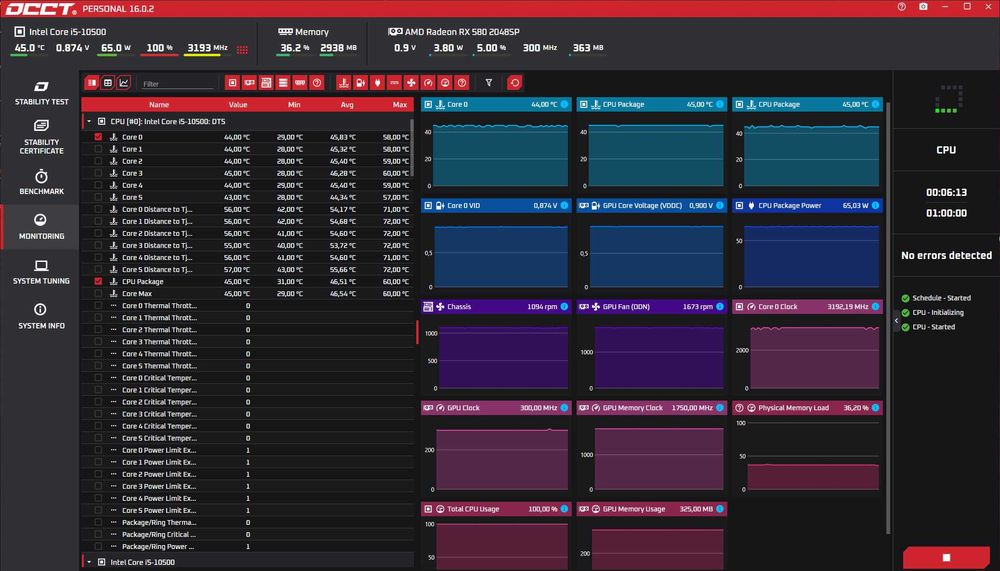The height and width of the screenshot is (571, 1000).
Task: Open info for the GPU Clock graph
Action: click(564, 408)
